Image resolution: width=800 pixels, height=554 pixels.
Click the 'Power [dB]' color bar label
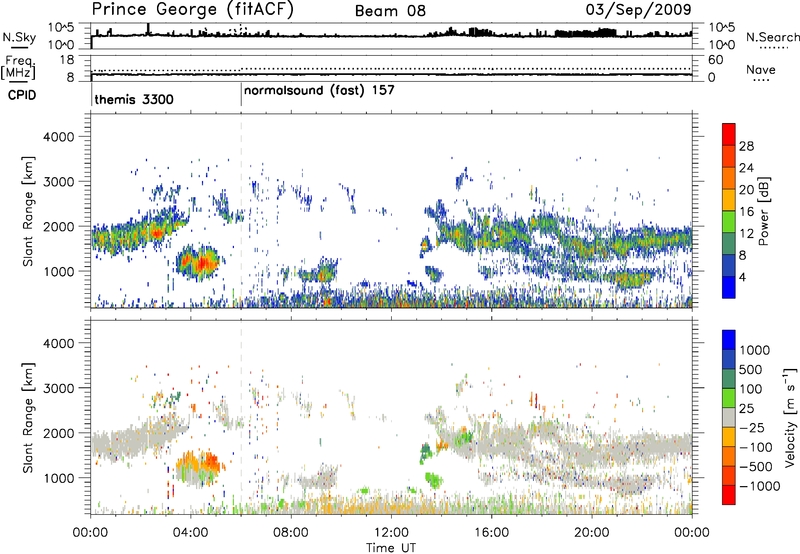763,211
